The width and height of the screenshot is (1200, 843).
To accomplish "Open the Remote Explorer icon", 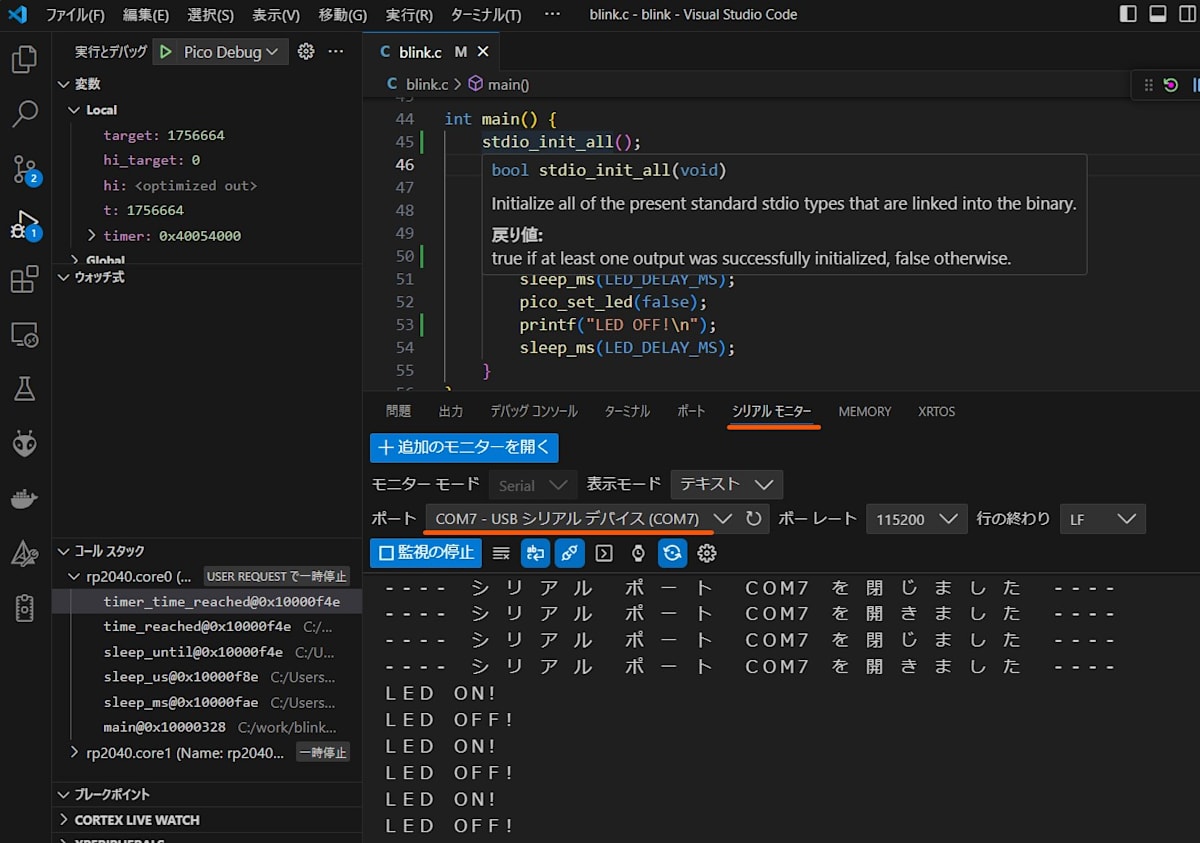I will click(x=24, y=334).
